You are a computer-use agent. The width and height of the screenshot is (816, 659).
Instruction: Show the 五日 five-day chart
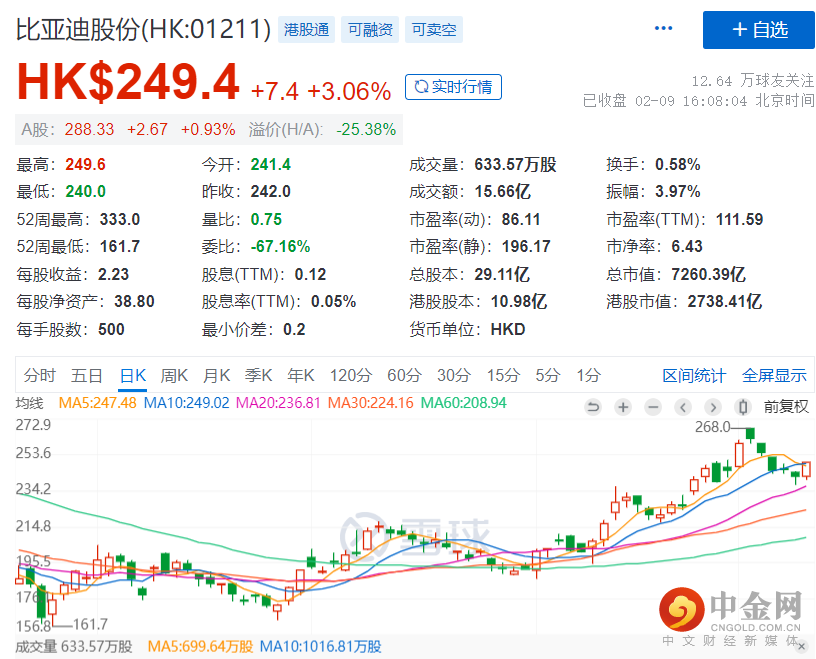[87, 376]
